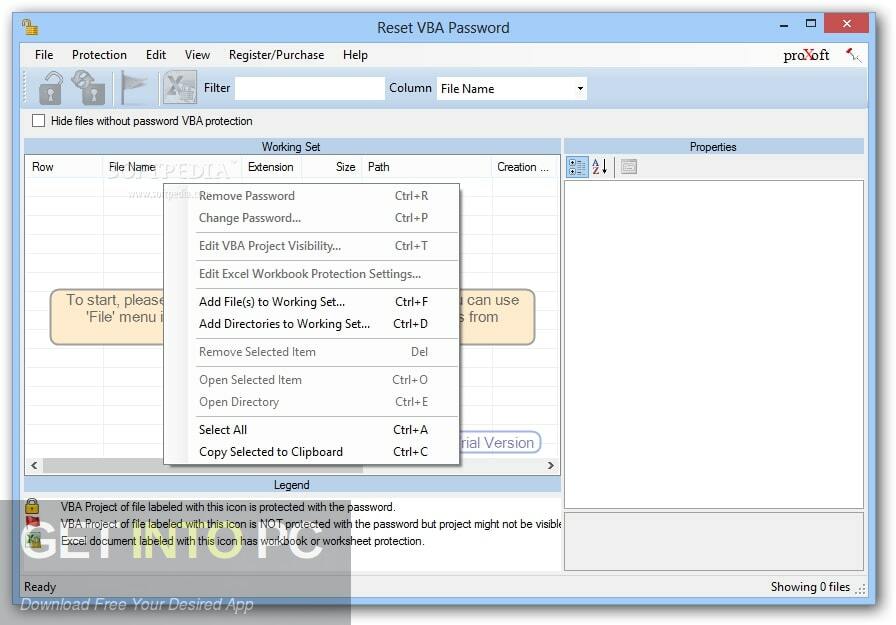
Task: Click the Creation column header
Action: pos(522,167)
